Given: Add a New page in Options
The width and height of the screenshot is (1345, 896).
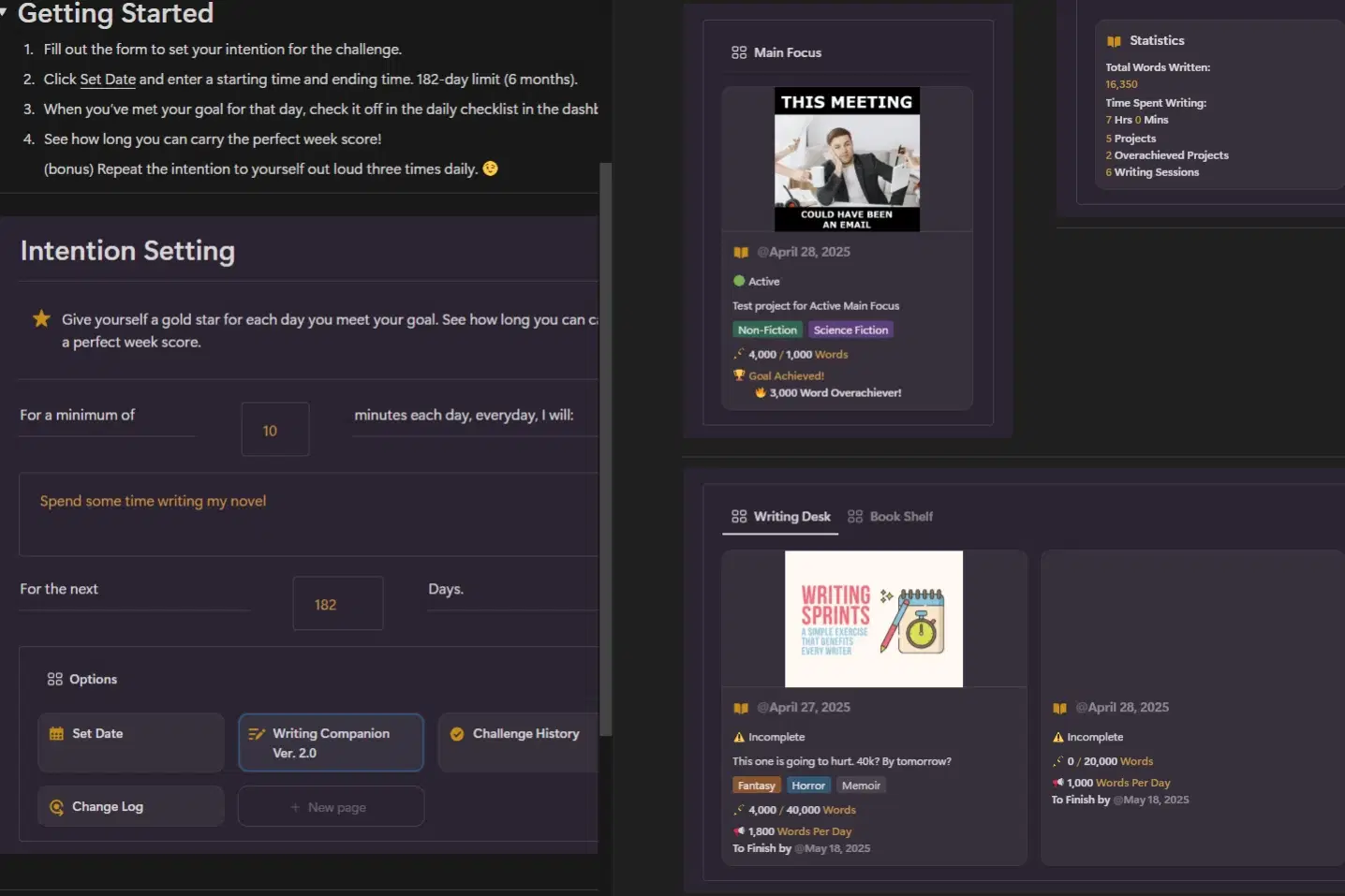Looking at the screenshot, I should tap(330, 807).
